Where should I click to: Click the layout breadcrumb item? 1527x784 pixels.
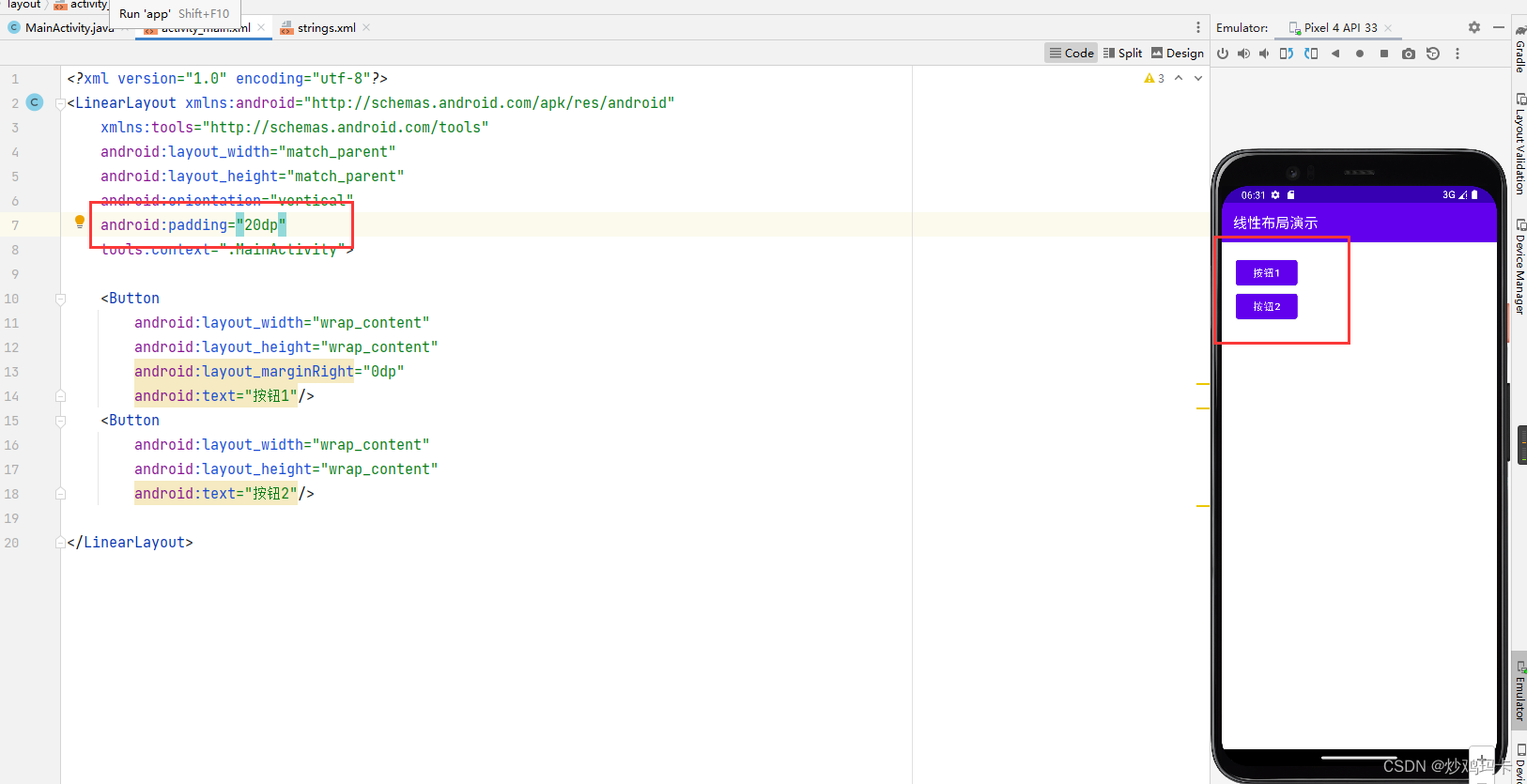23,5
